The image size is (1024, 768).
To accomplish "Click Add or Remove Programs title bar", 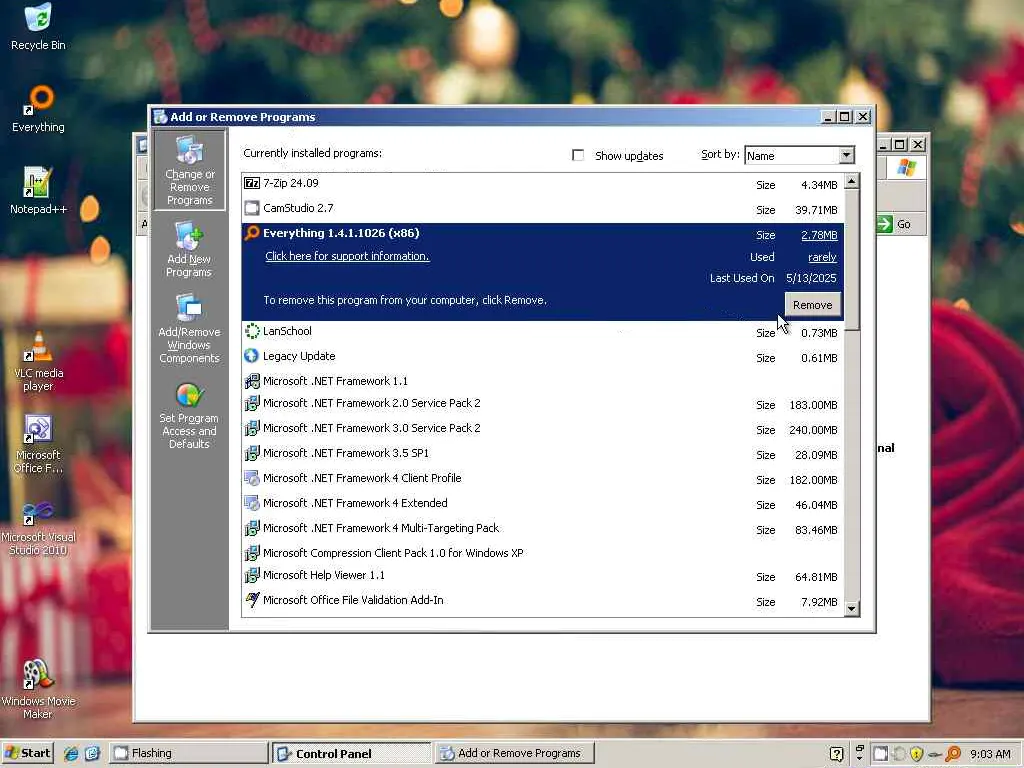I will click(x=483, y=117).
